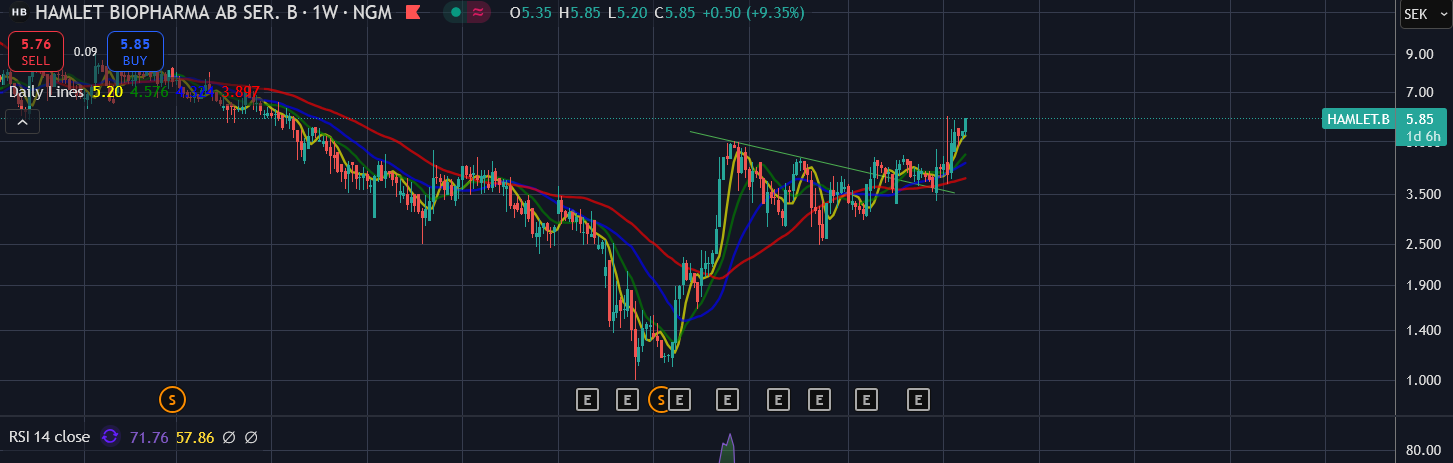The height and width of the screenshot is (463, 1453).
Task: Click the 5.76 SELL button
Action: click(x=36, y=51)
